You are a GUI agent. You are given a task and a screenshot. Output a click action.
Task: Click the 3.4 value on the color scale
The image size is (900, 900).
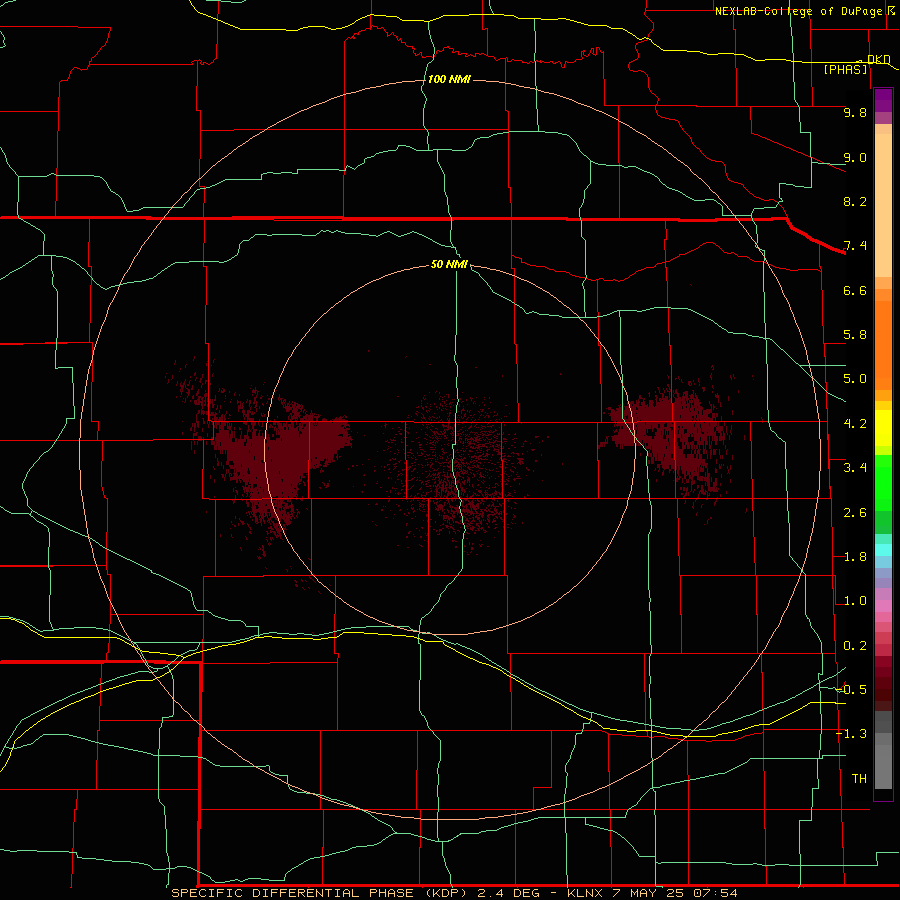pos(855,468)
